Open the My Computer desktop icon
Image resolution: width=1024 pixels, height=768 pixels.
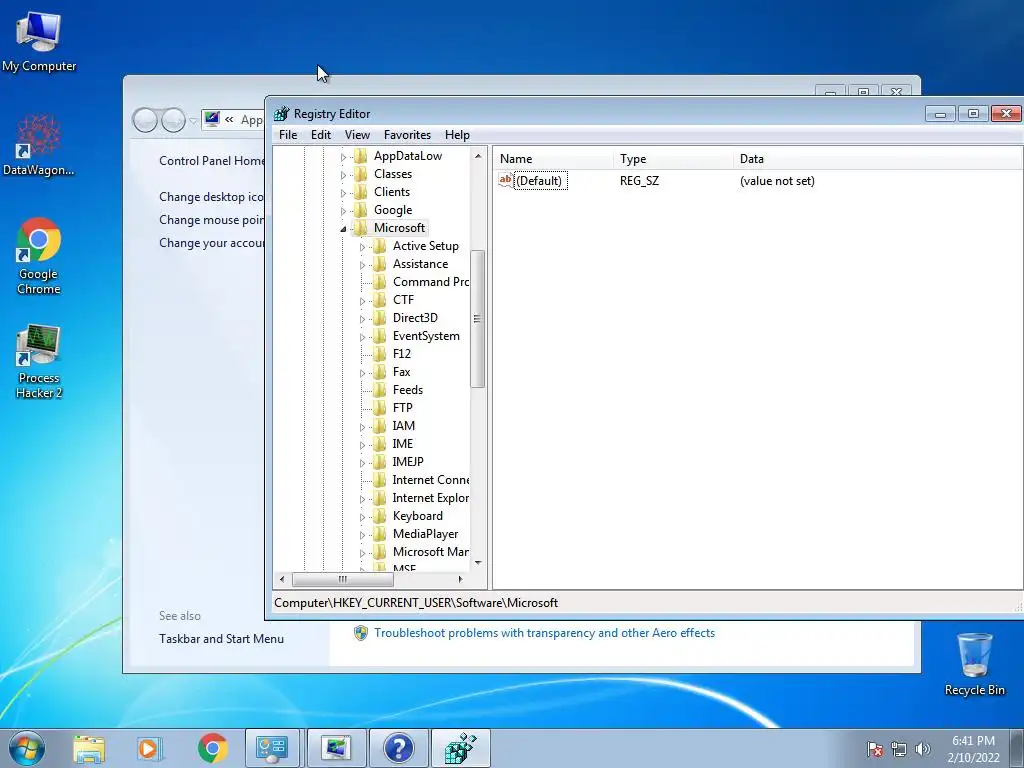[39, 40]
